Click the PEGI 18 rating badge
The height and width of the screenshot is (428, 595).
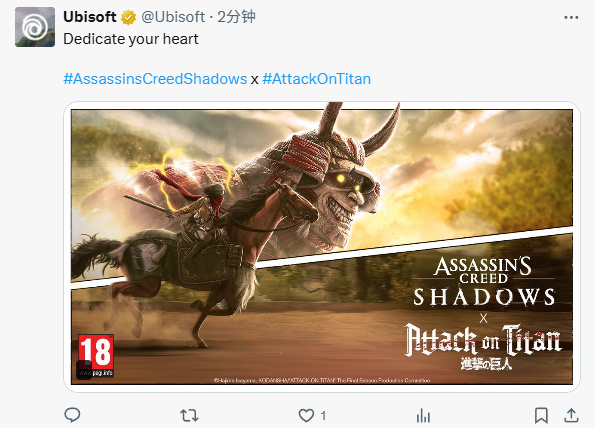[96, 356]
